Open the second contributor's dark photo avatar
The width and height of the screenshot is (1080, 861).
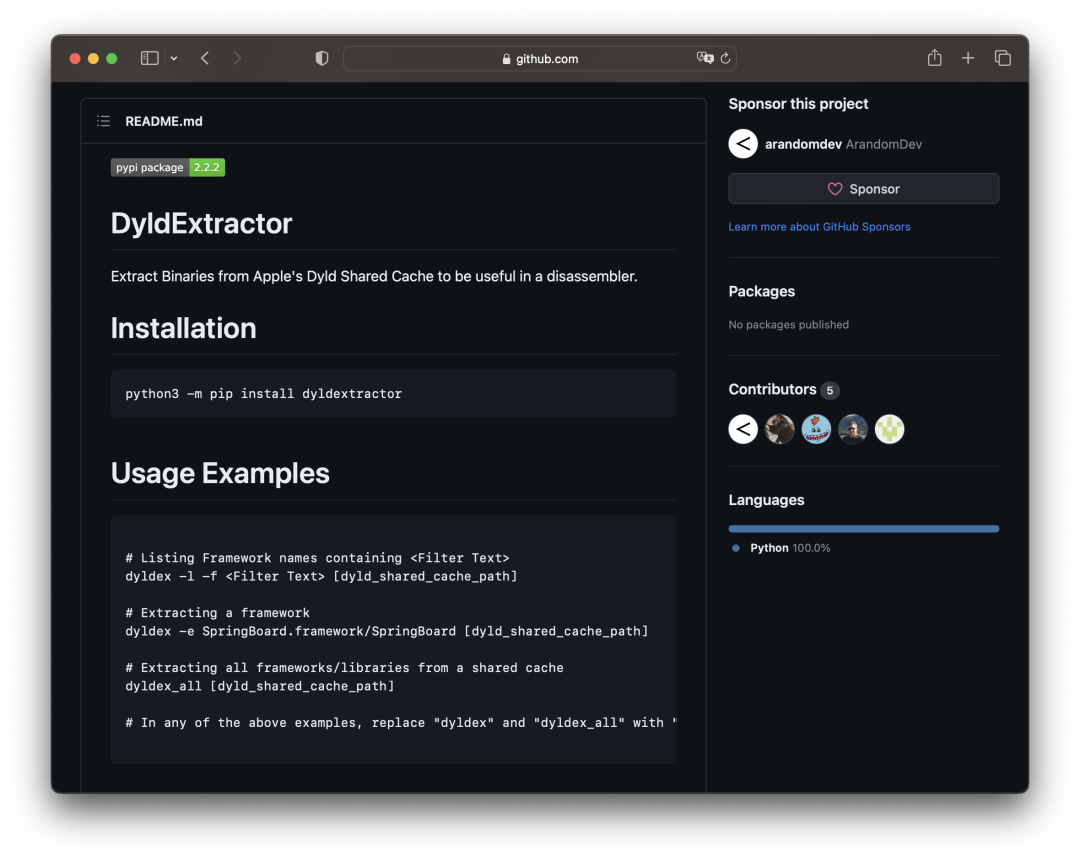[x=780, y=429]
